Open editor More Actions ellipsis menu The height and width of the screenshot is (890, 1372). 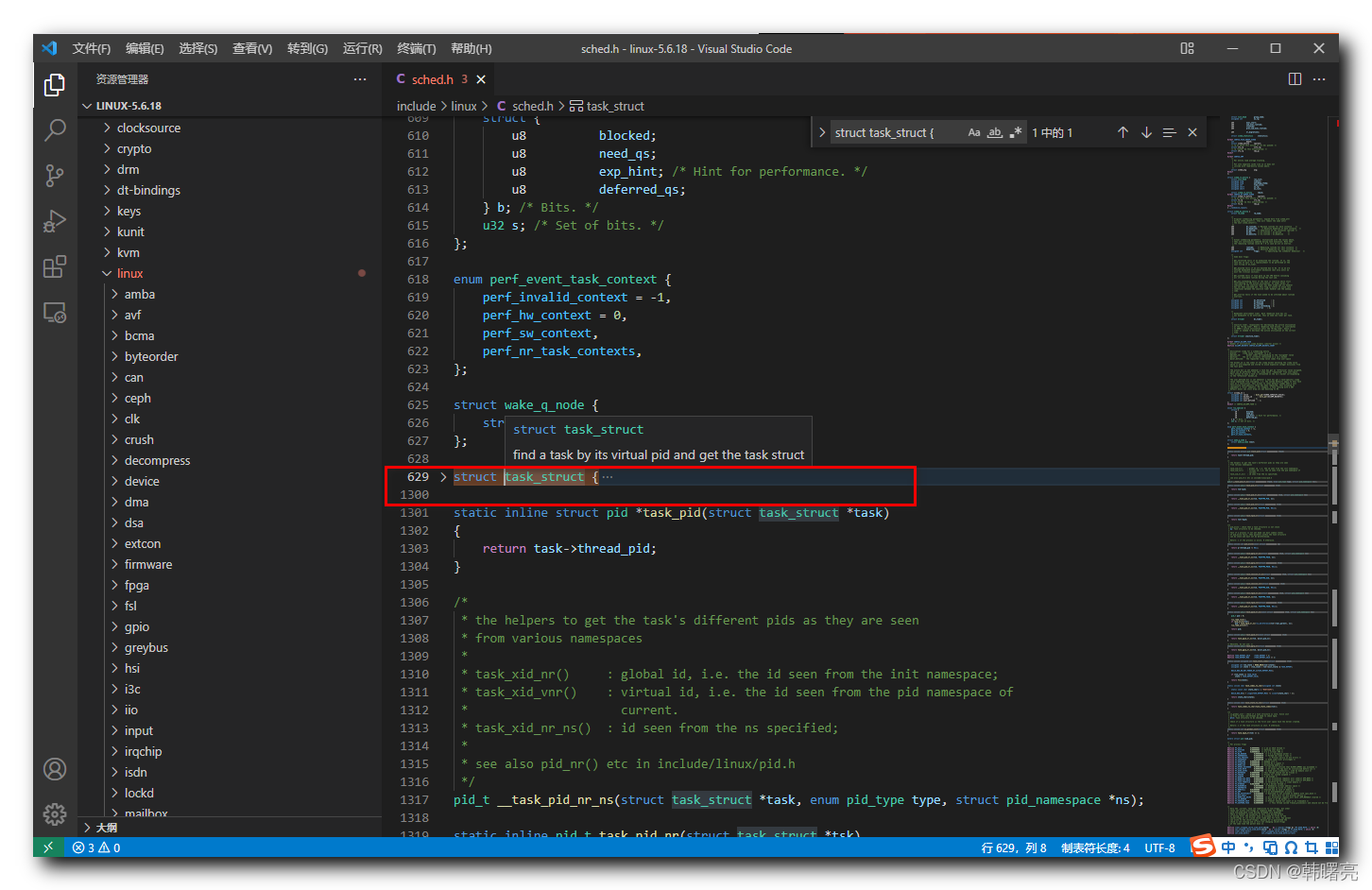(1319, 79)
